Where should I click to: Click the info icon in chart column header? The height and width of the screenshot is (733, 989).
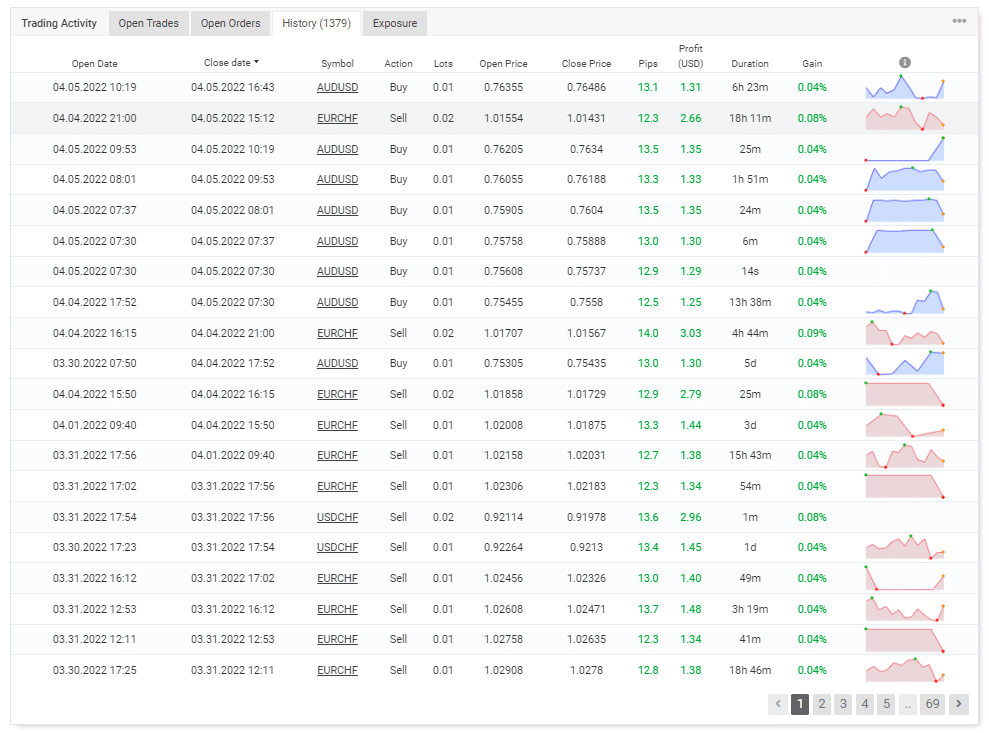tap(904, 63)
